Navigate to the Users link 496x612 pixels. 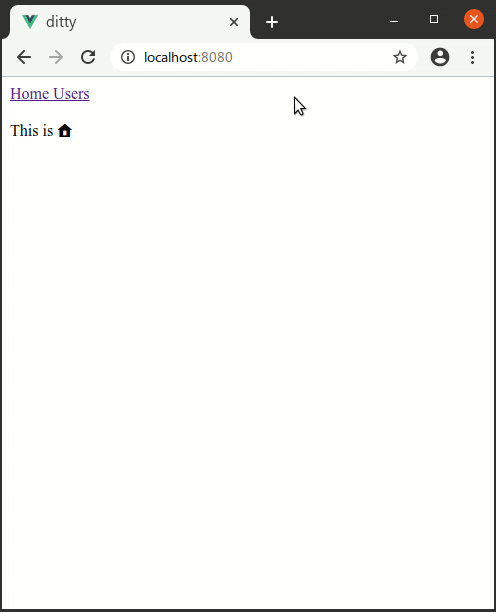pyautogui.click(x=71, y=94)
